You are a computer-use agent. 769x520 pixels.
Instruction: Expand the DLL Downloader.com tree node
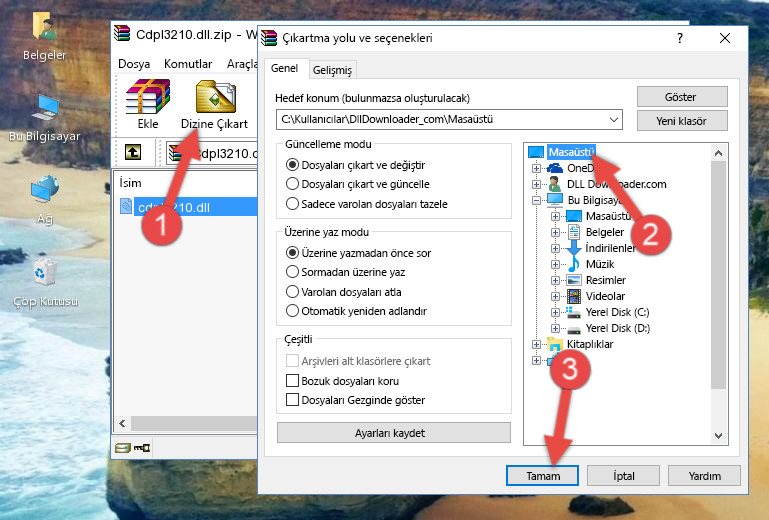pos(536,184)
